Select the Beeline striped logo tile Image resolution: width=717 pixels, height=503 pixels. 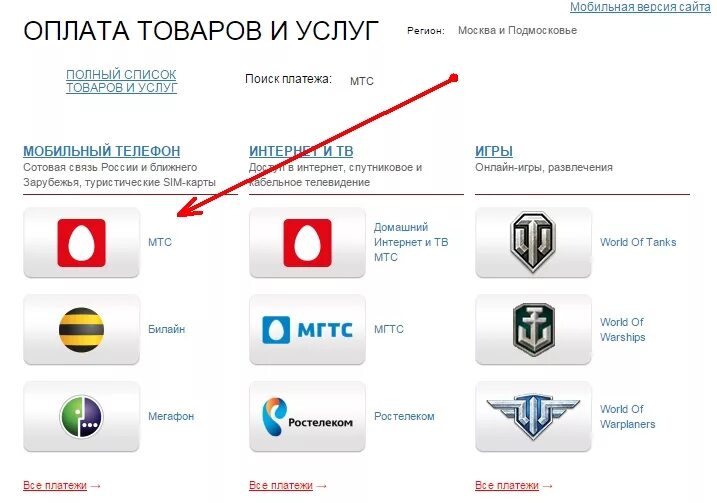81,329
